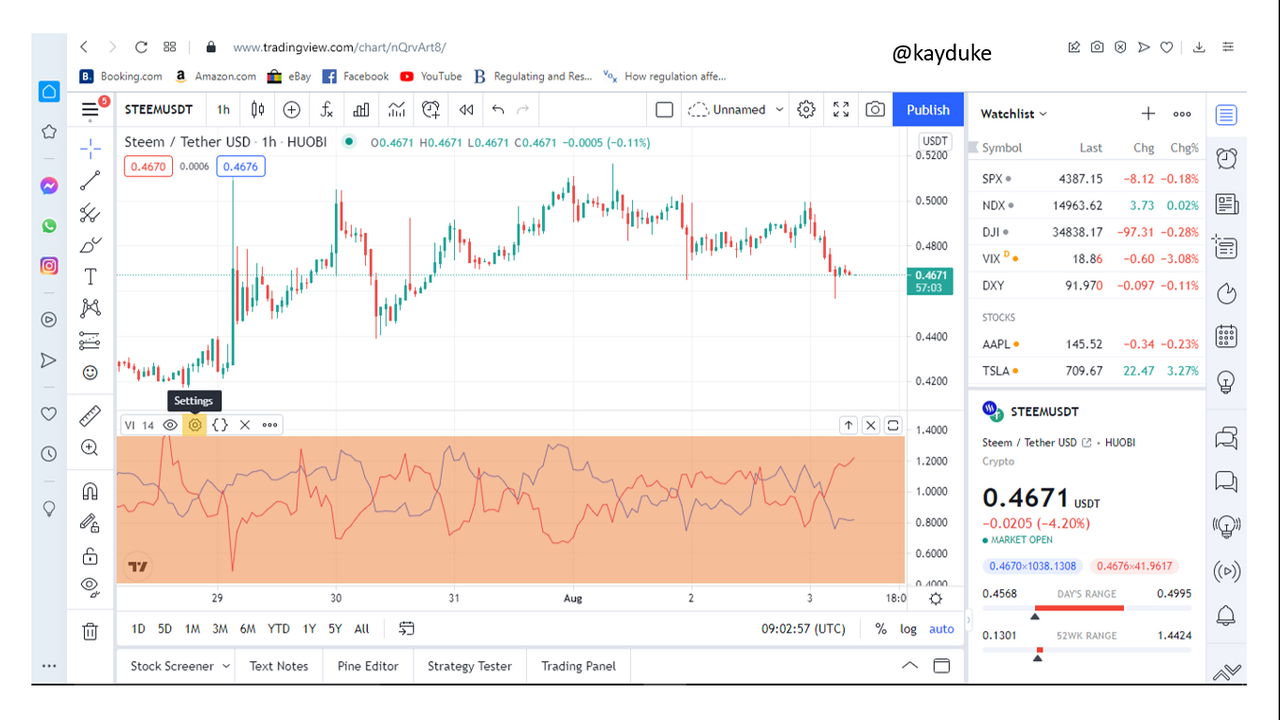Screen dimensions: 1280x720
Task: Open the Watchlist dropdown
Action: pyautogui.click(x=1014, y=114)
